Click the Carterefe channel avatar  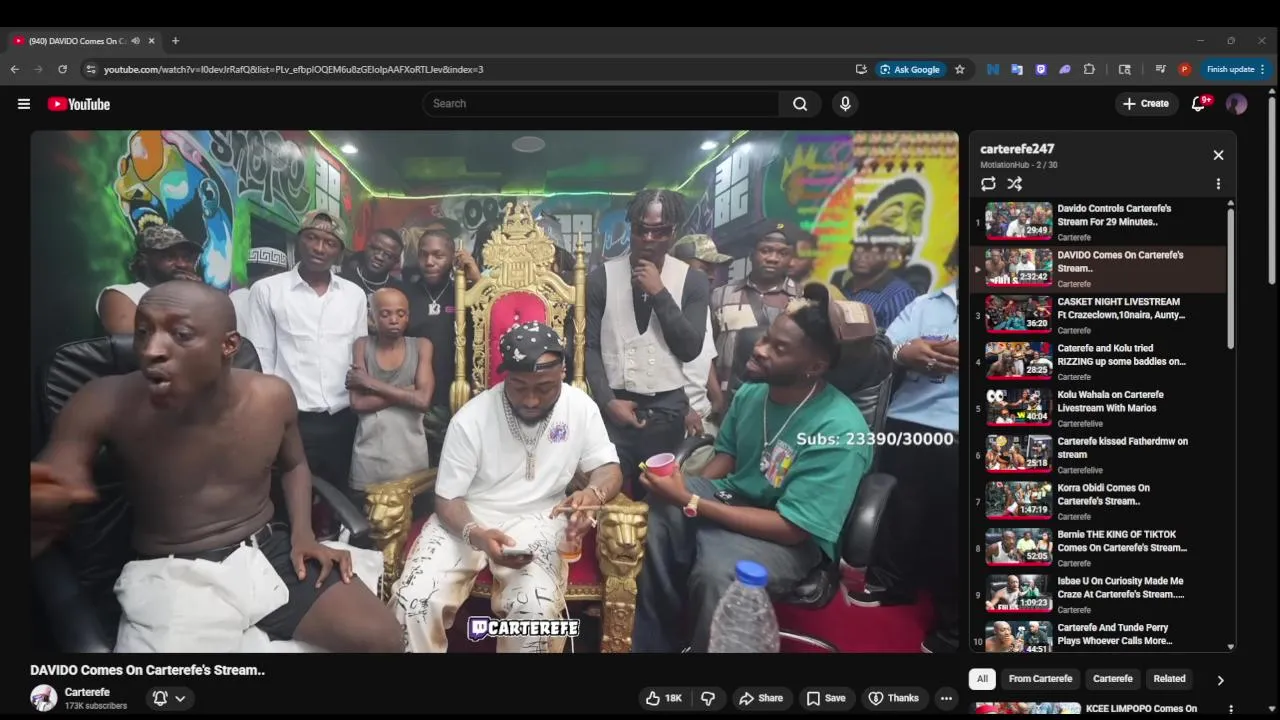(44, 698)
